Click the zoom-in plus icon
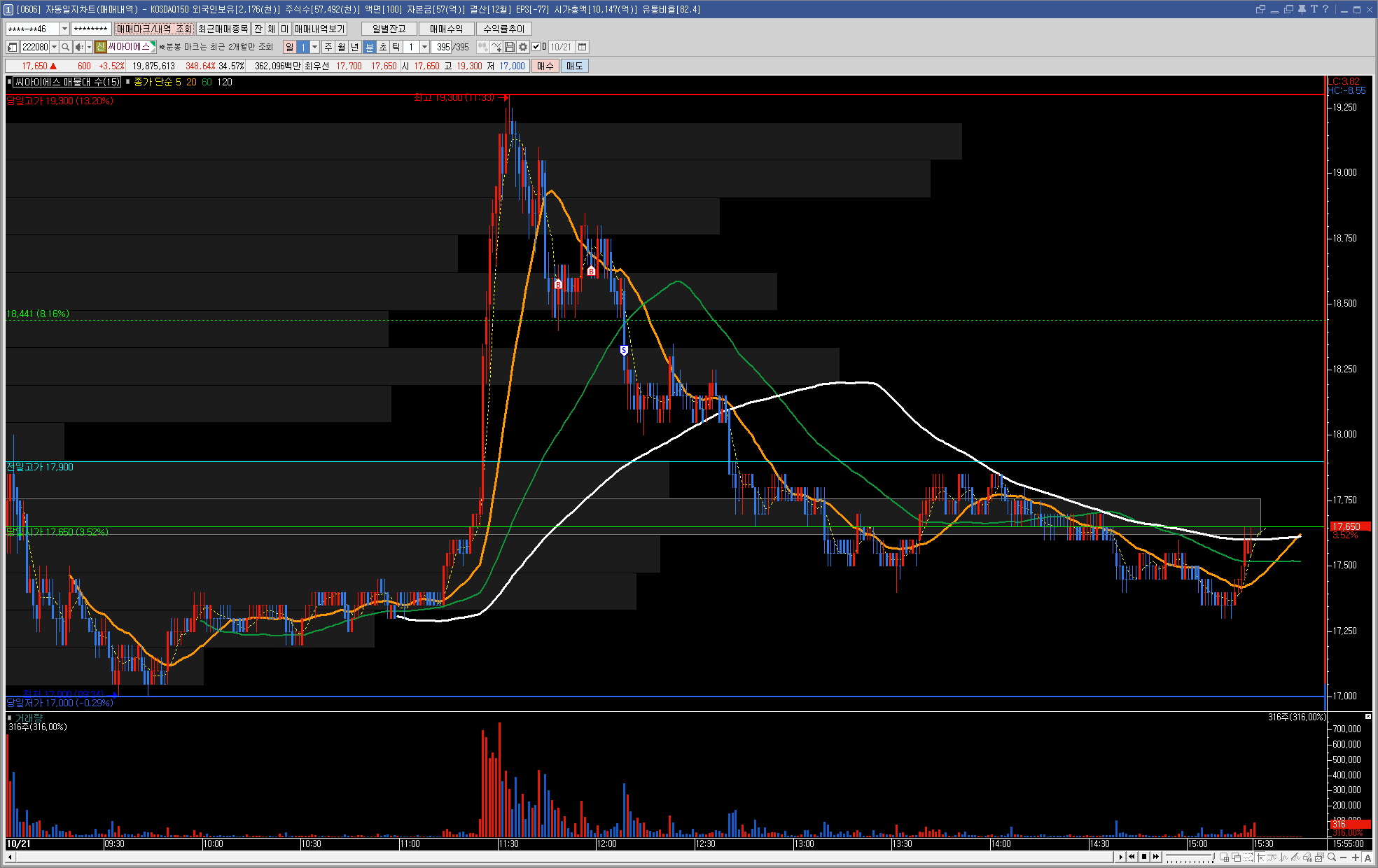The height and width of the screenshot is (868, 1378). (1355, 857)
